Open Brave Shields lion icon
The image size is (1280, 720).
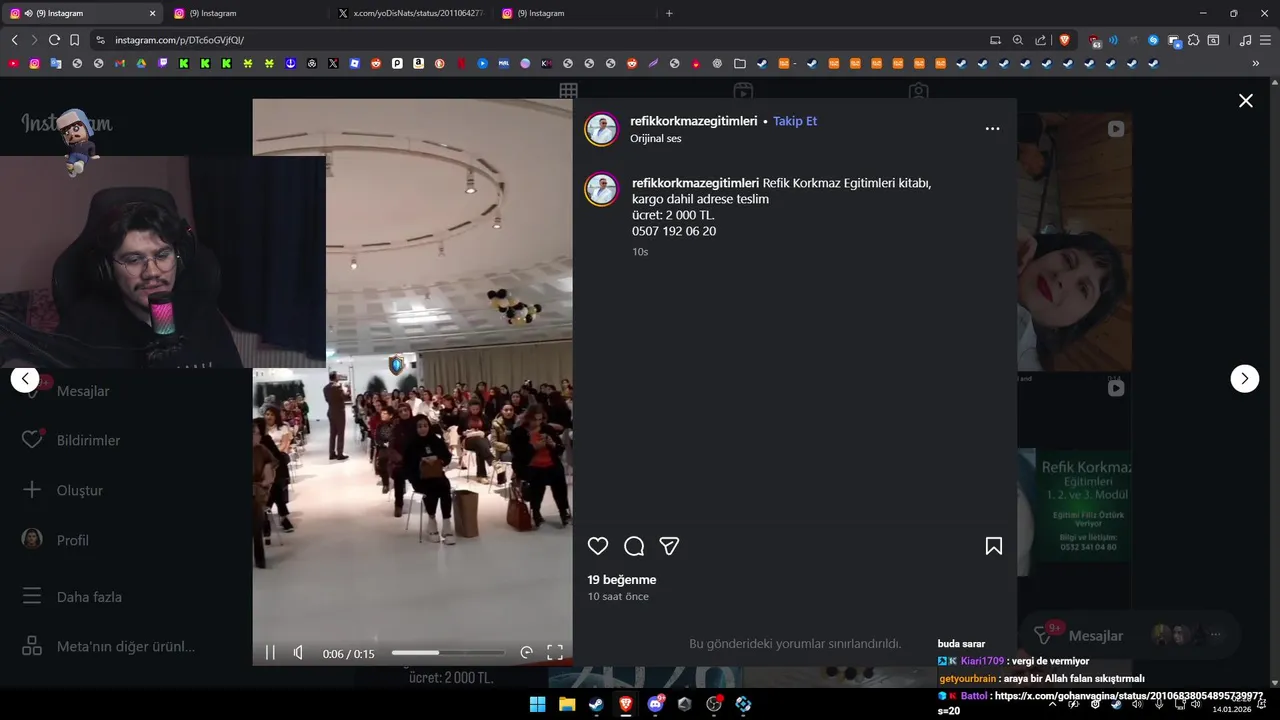point(1064,40)
